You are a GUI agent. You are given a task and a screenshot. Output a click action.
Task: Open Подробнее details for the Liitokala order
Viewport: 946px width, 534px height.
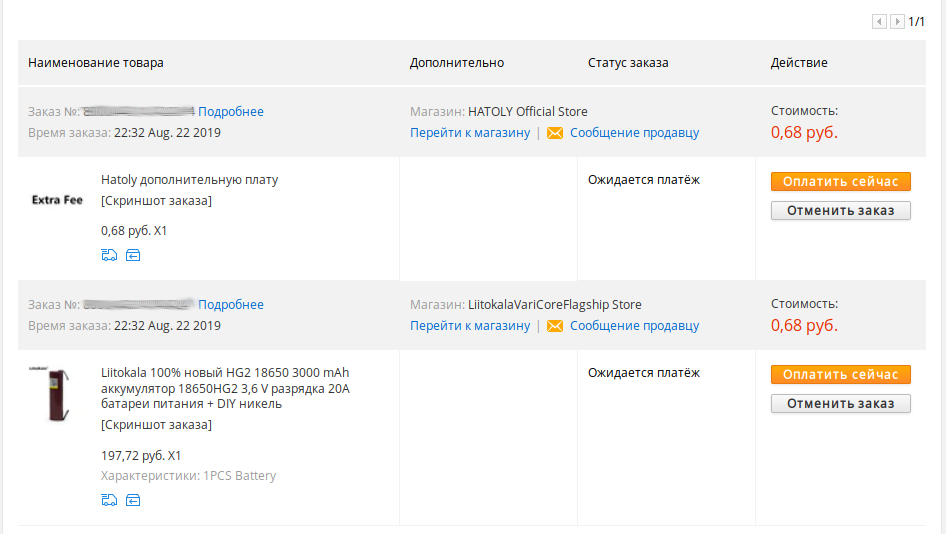(230, 305)
